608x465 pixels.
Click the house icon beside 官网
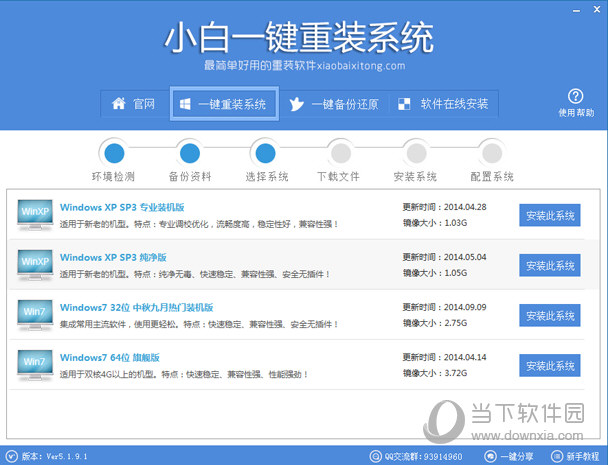point(119,104)
